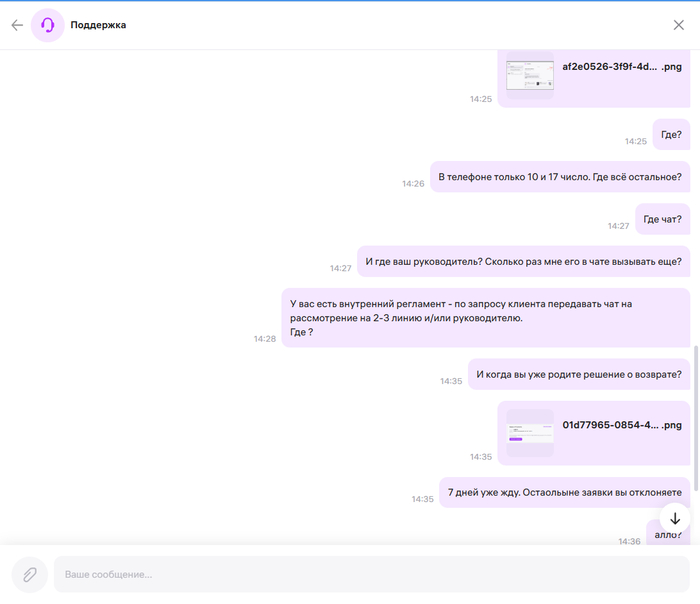Close the support chat window

click(679, 25)
